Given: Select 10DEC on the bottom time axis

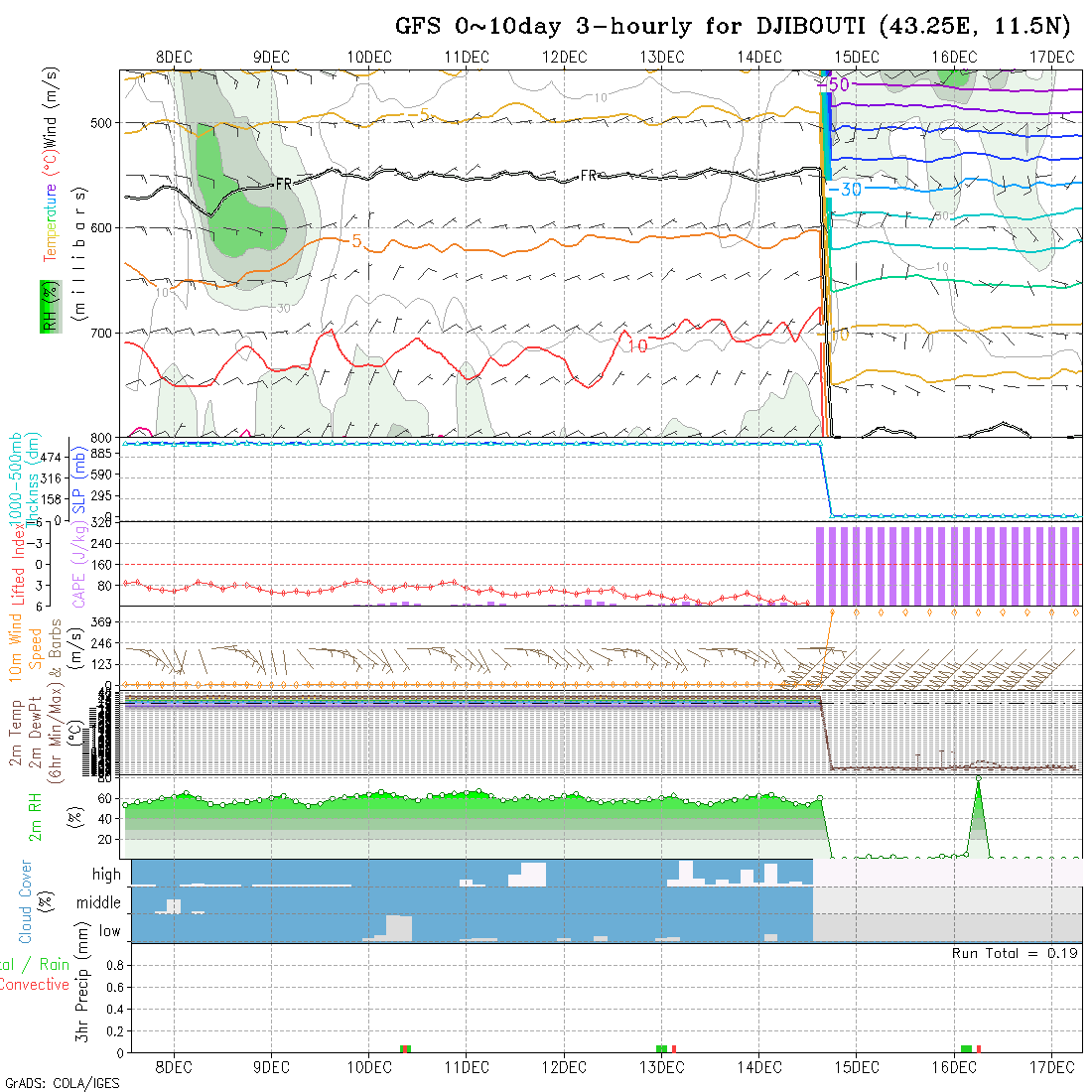Looking at the screenshot, I should (369, 1067).
